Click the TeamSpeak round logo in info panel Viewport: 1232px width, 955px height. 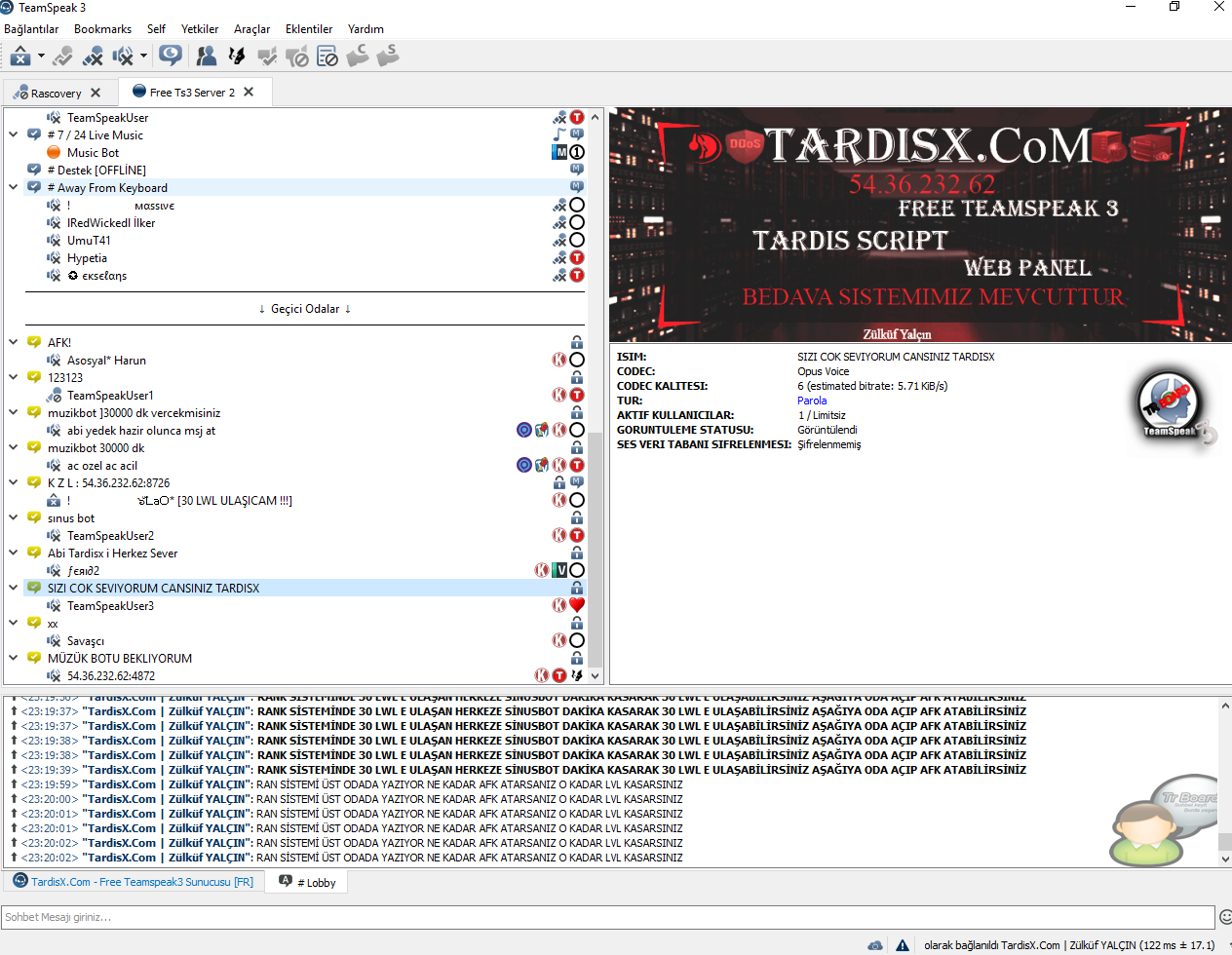[1174, 407]
